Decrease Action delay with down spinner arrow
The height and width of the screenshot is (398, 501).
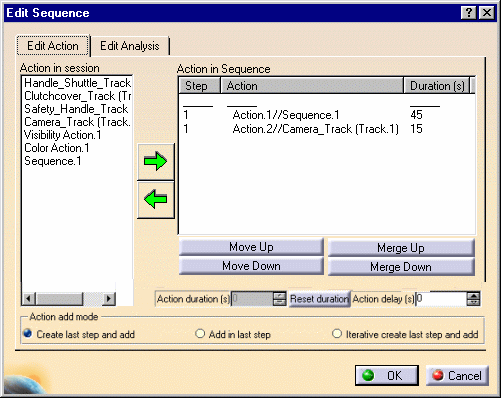pos(473,302)
